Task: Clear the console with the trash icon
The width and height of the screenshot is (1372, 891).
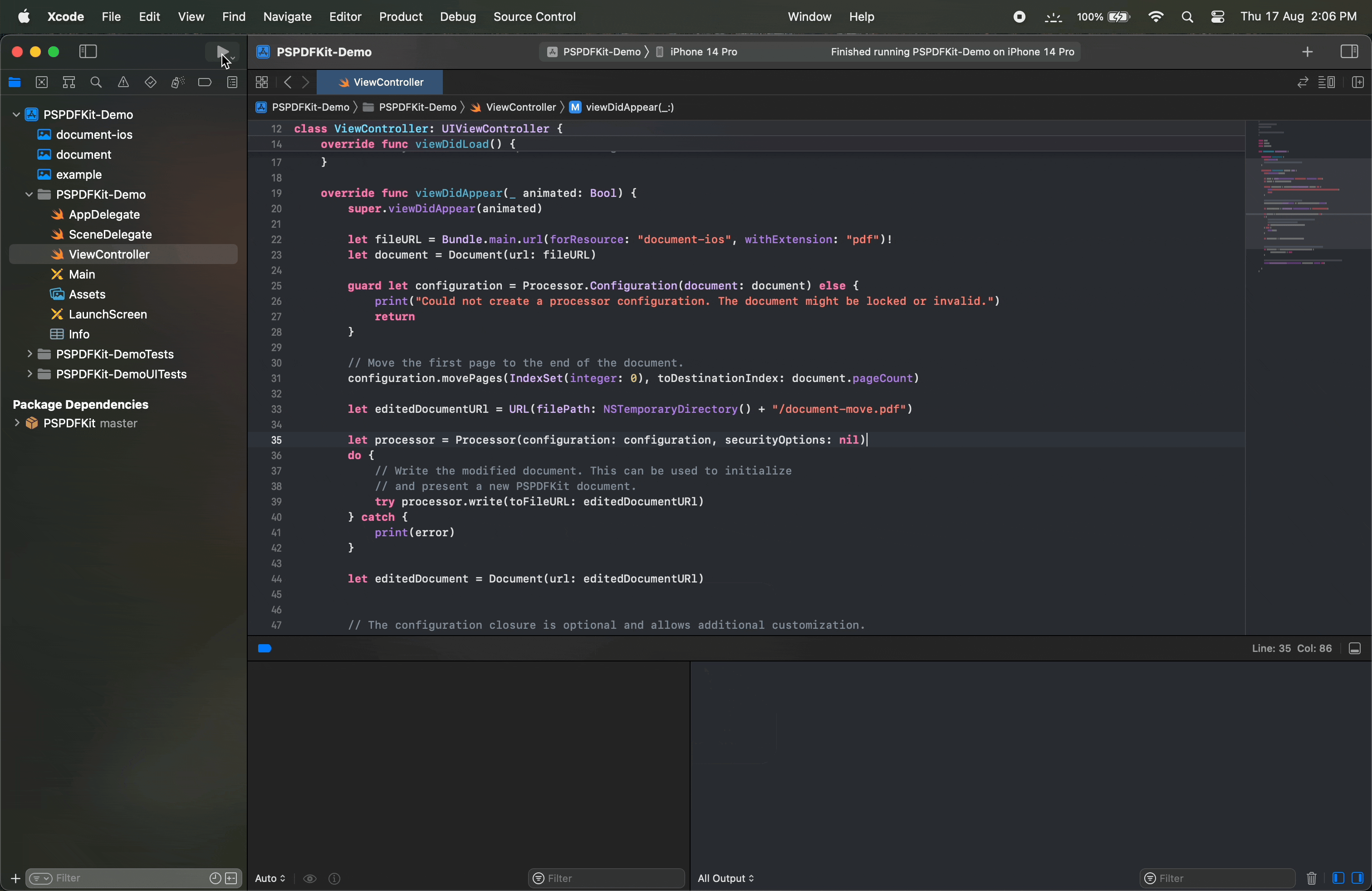Action: pyautogui.click(x=1312, y=879)
